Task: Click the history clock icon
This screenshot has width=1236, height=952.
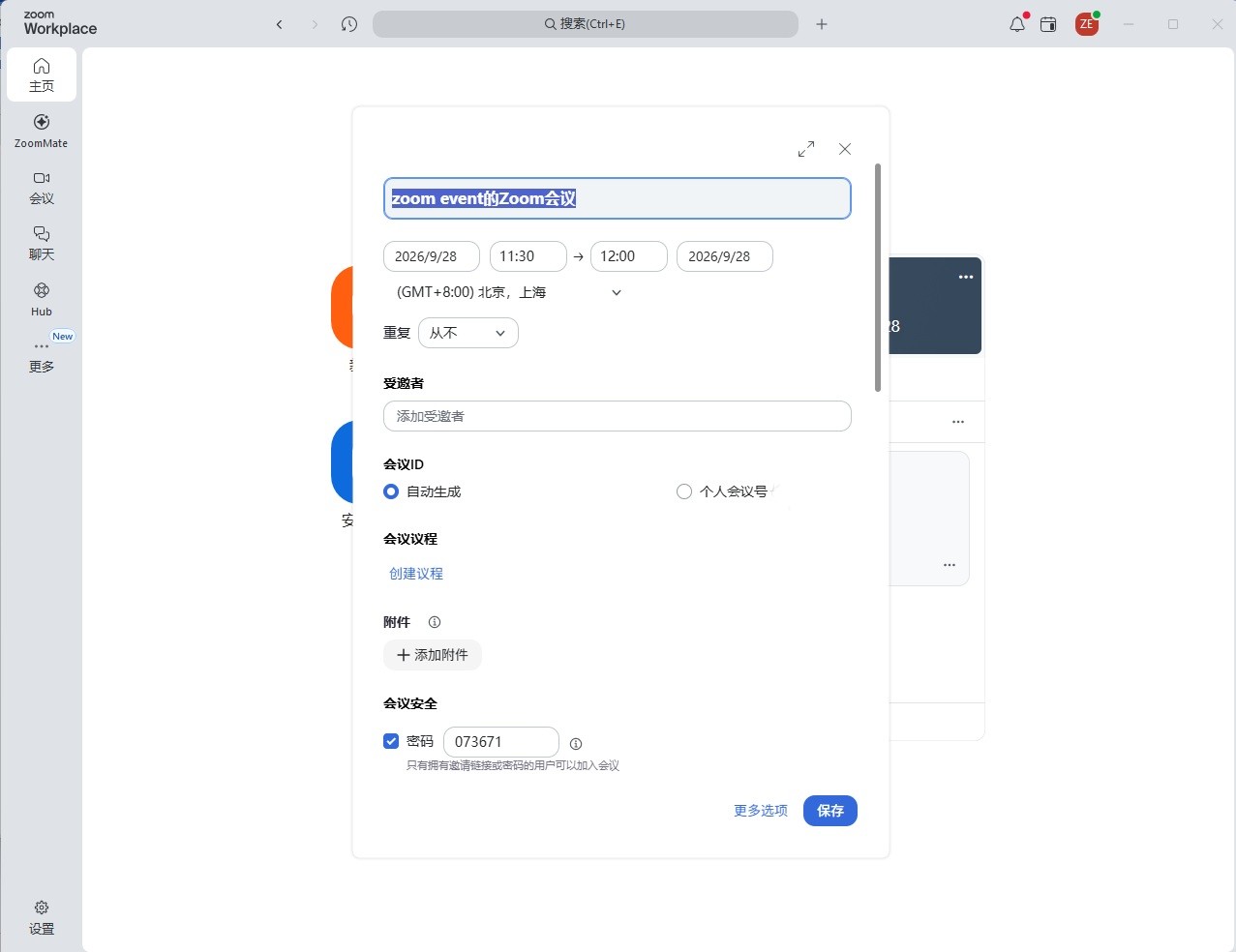Action: coord(349,24)
